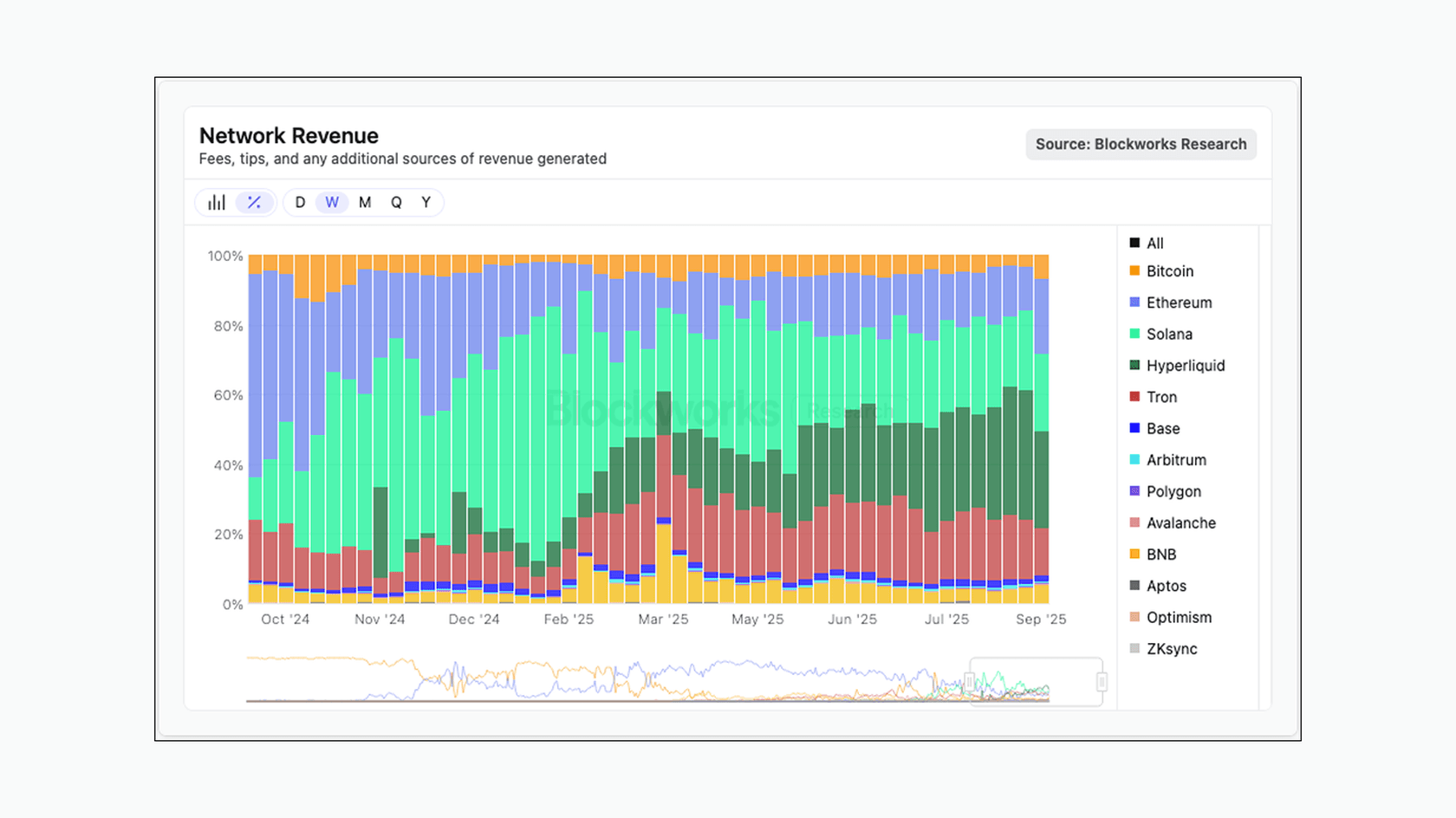Click the May '25 axis label

(x=757, y=620)
